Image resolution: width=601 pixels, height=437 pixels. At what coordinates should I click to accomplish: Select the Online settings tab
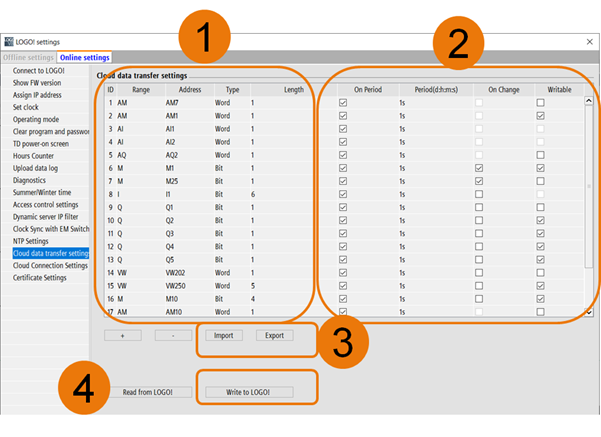84,58
